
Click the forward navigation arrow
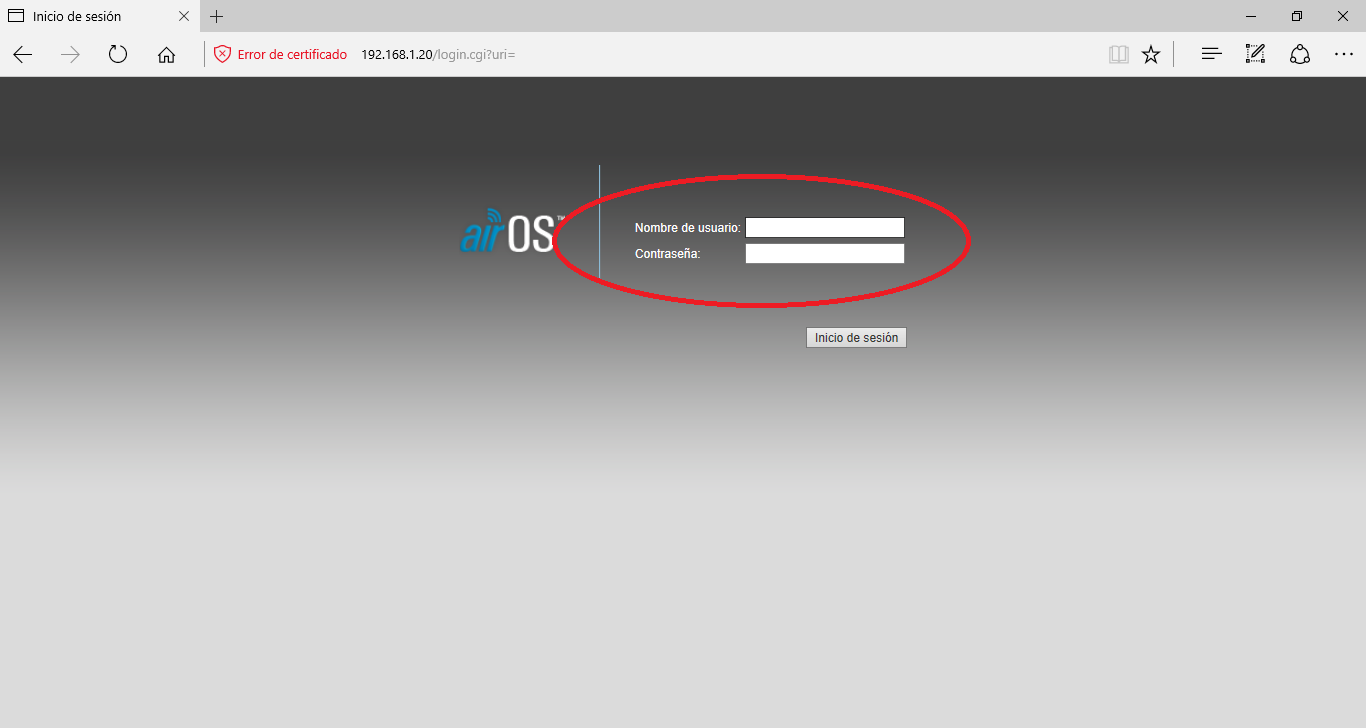[70, 55]
